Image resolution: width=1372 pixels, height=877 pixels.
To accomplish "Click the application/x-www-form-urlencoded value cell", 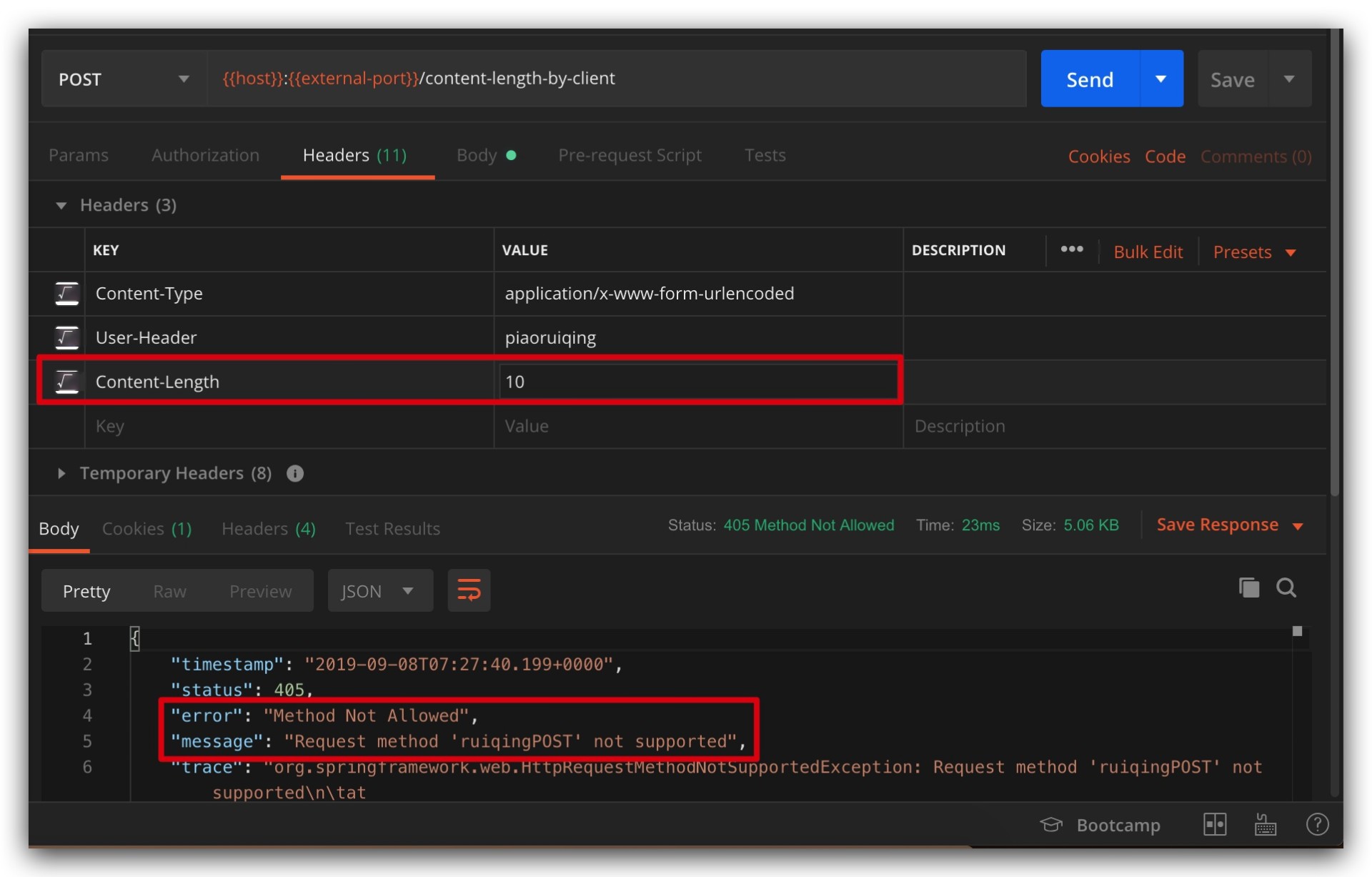I will pyautogui.click(x=698, y=294).
